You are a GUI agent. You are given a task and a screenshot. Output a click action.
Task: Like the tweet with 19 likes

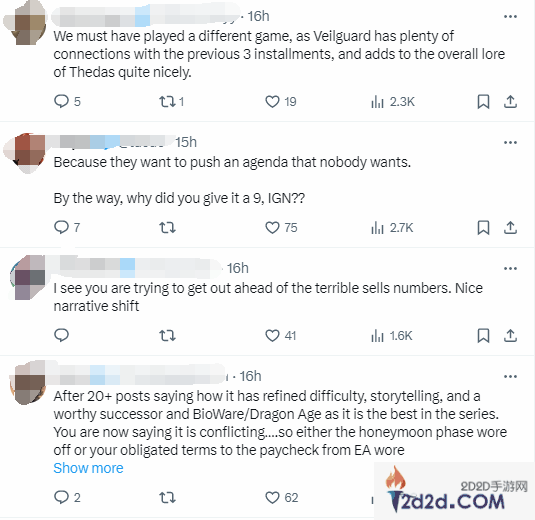click(280, 101)
